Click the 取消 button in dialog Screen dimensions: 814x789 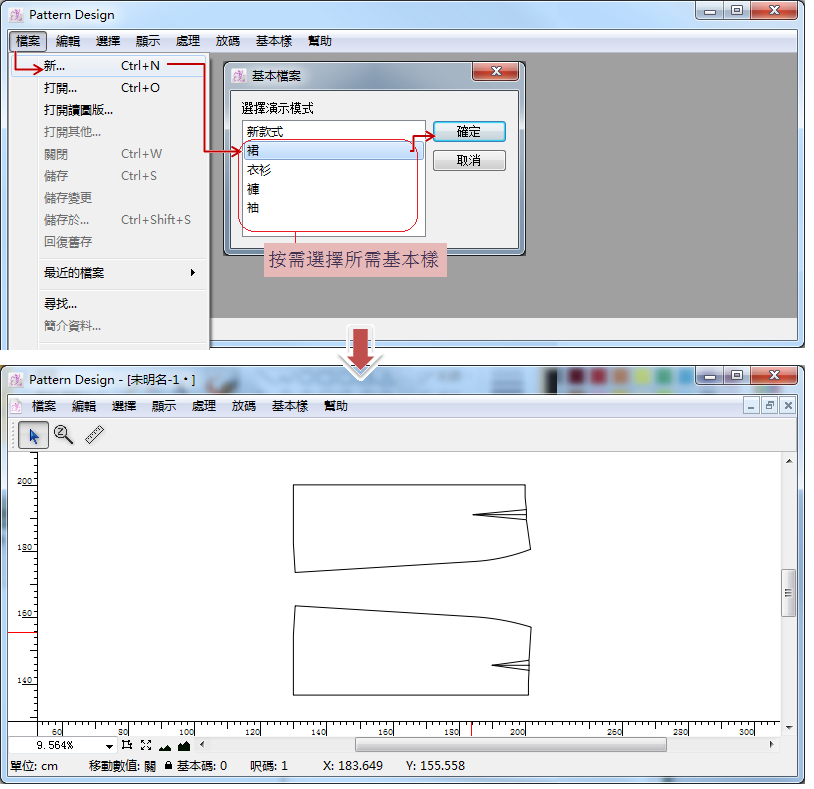pyautogui.click(x=468, y=160)
